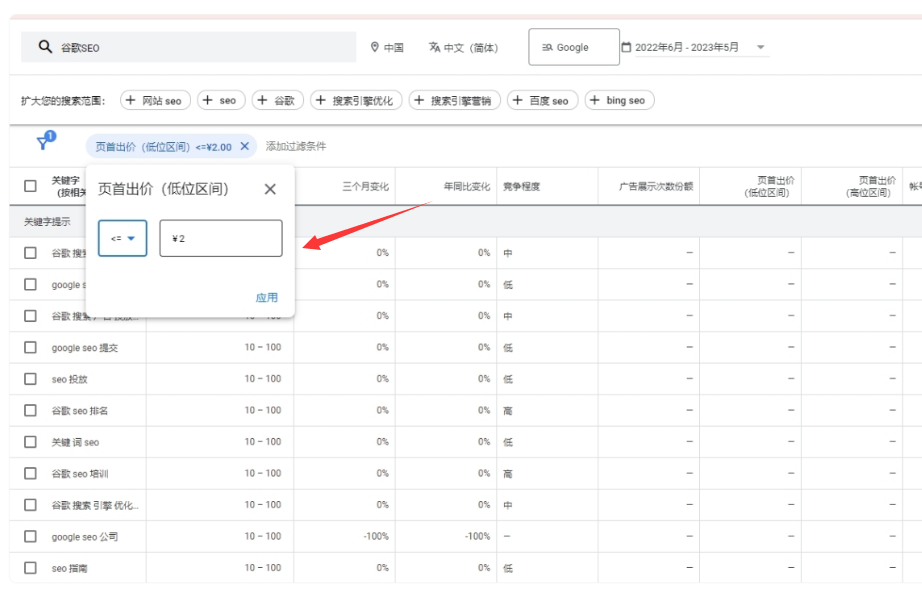Screen dimensions: 922x599
Task: Check the google seo 提交 row
Action: 30,347
